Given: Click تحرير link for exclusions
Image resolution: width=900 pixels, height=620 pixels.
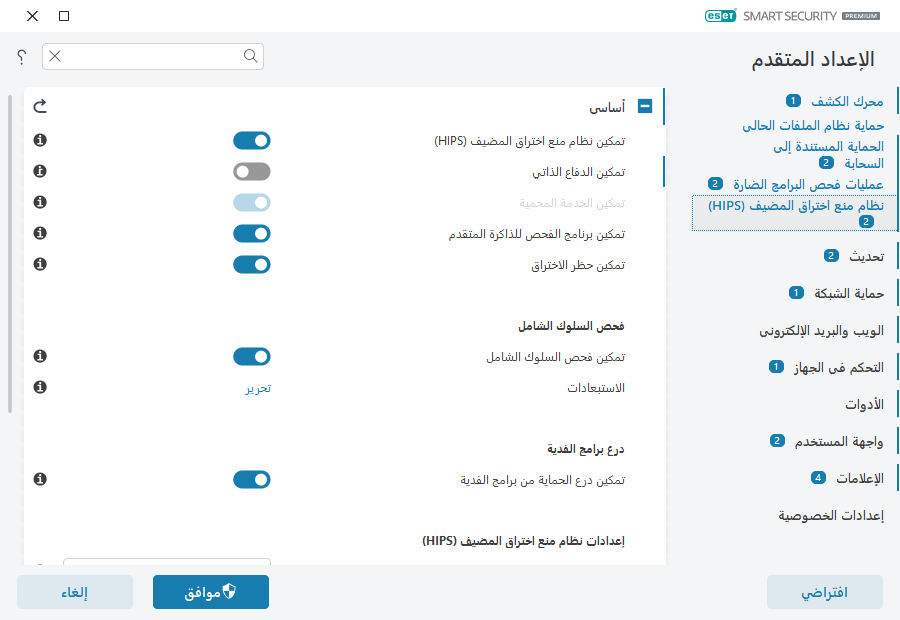Looking at the screenshot, I should point(258,388).
